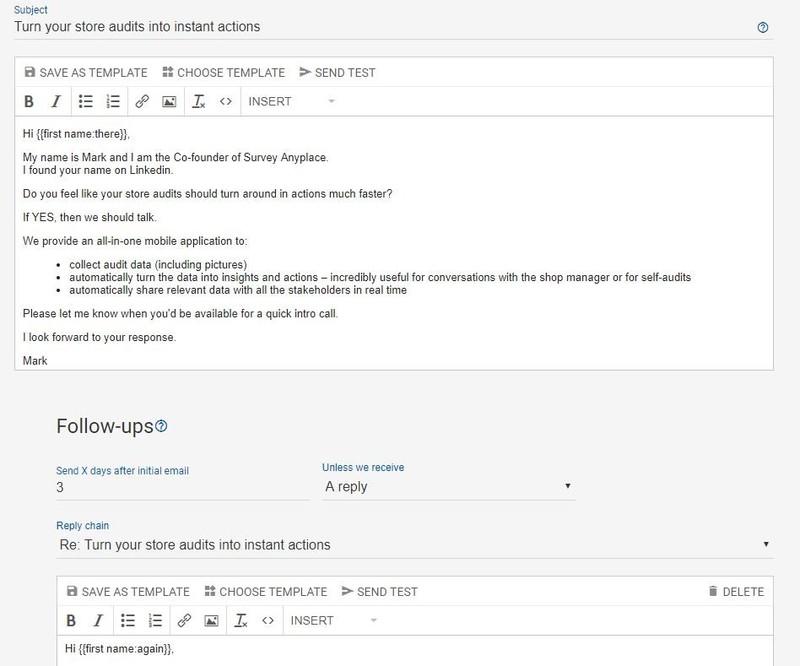Insert a bulleted list in the first editor
Image resolution: width=800 pixels, height=666 pixels.
[x=86, y=101]
